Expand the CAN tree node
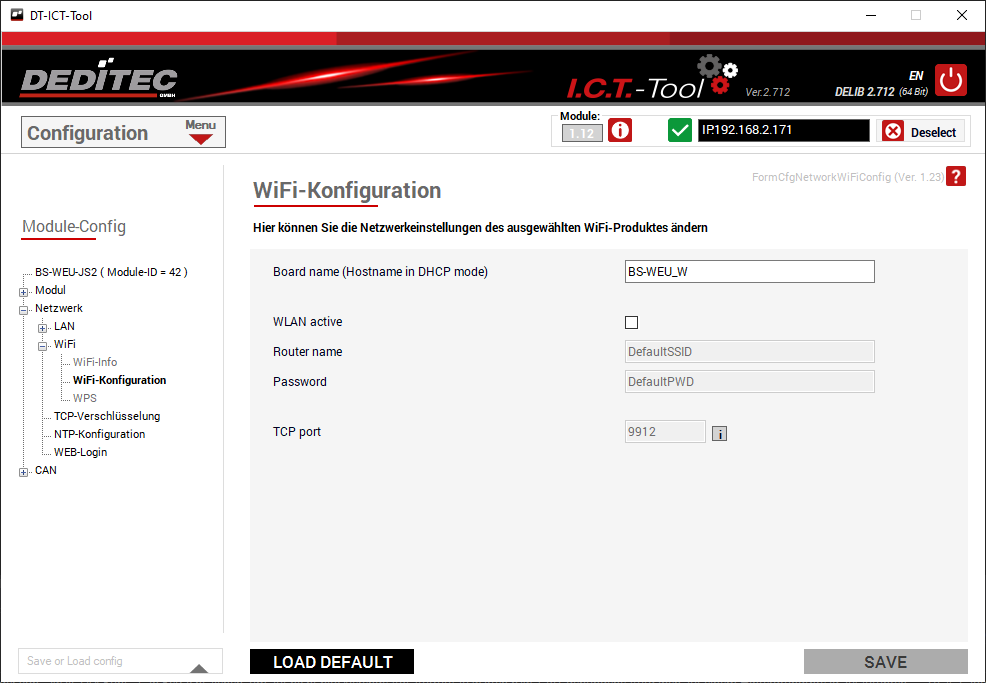This screenshot has height=683, width=986. point(24,472)
